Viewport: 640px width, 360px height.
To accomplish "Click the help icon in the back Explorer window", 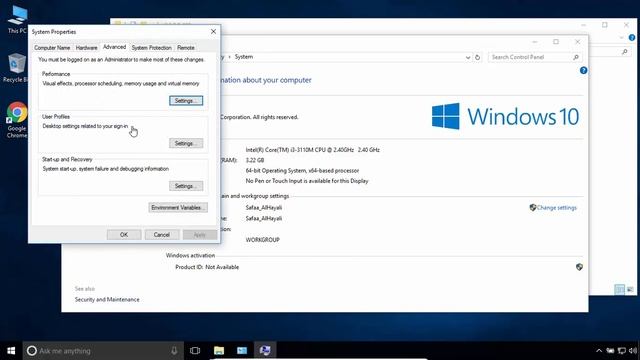I will 632,38.
